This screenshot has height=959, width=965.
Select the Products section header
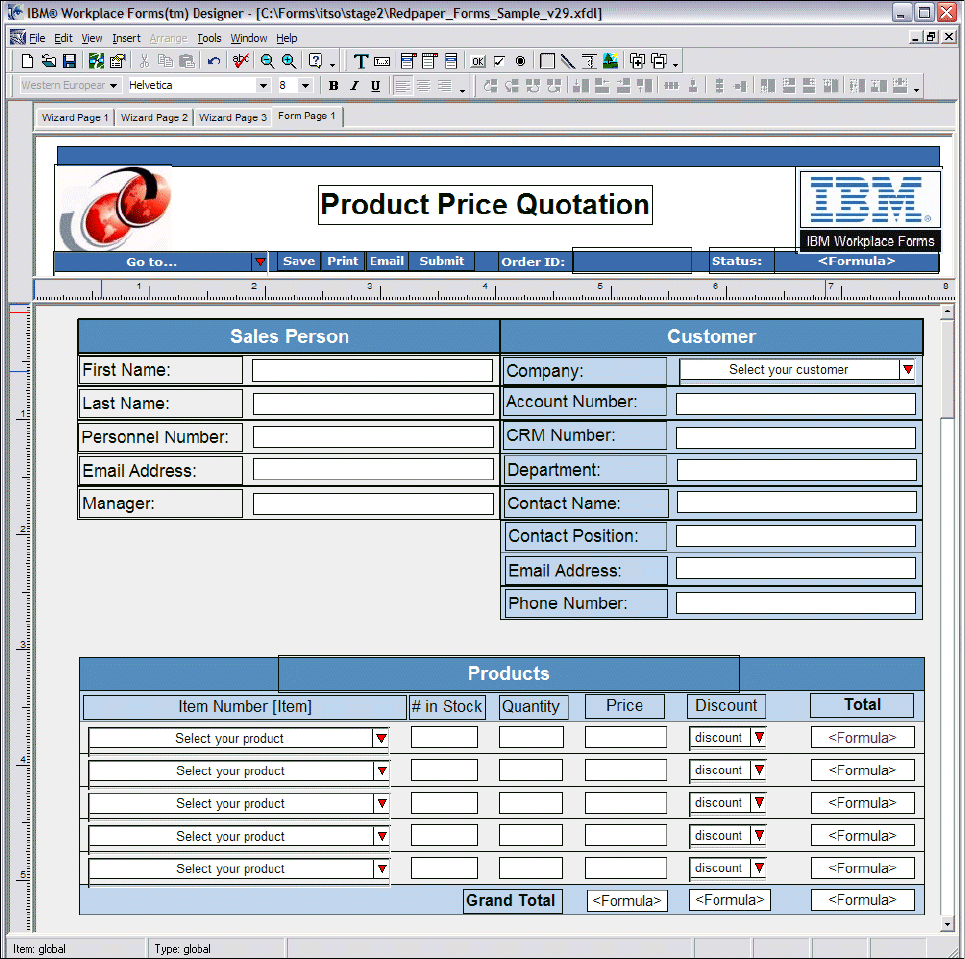[x=508, y=673]
